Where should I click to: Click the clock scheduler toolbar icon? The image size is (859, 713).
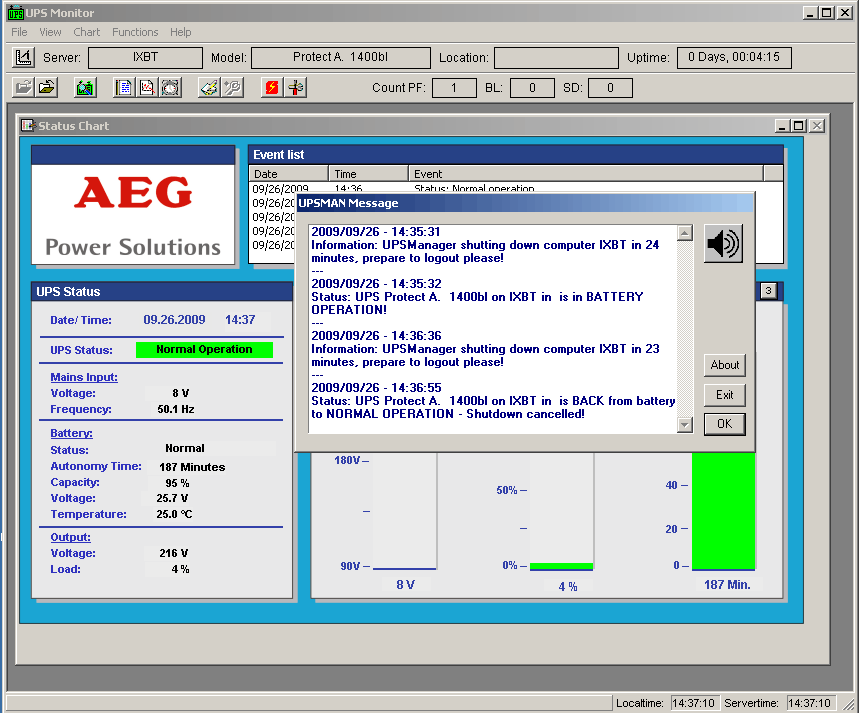pos(170,88)
